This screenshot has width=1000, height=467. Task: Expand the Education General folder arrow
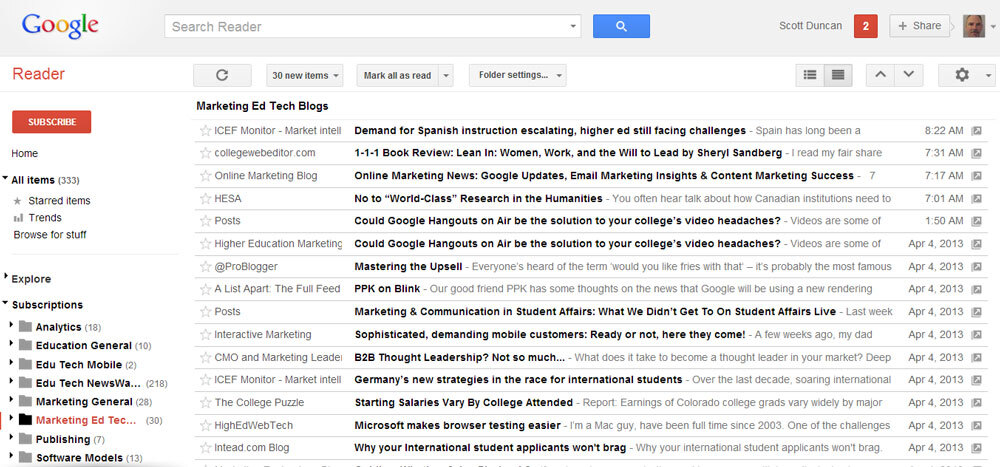pyautogui.click(x=11, y=344)
